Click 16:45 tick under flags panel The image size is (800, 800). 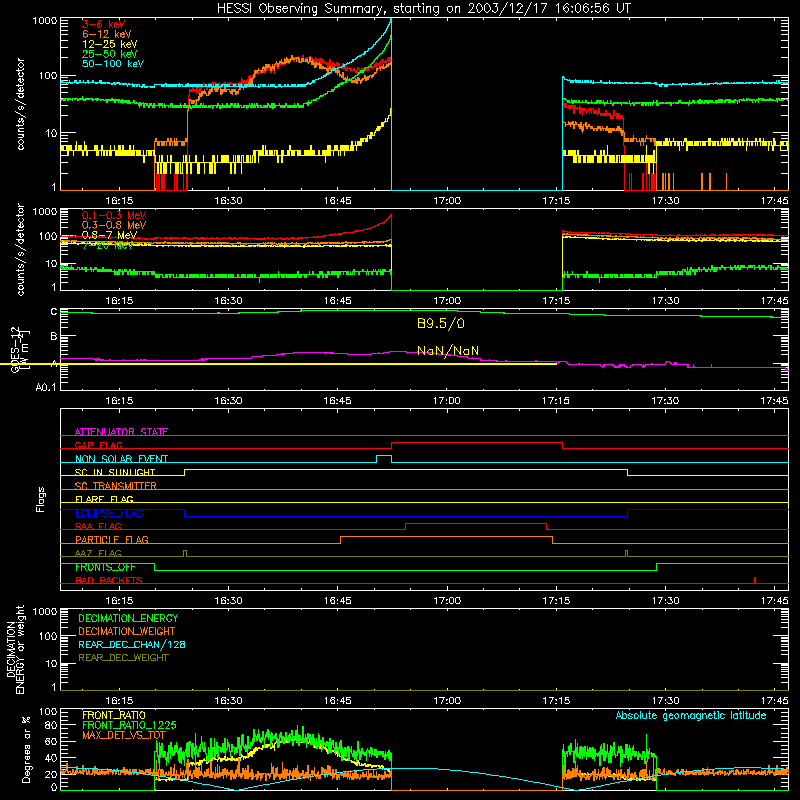(x=337, y=601)
